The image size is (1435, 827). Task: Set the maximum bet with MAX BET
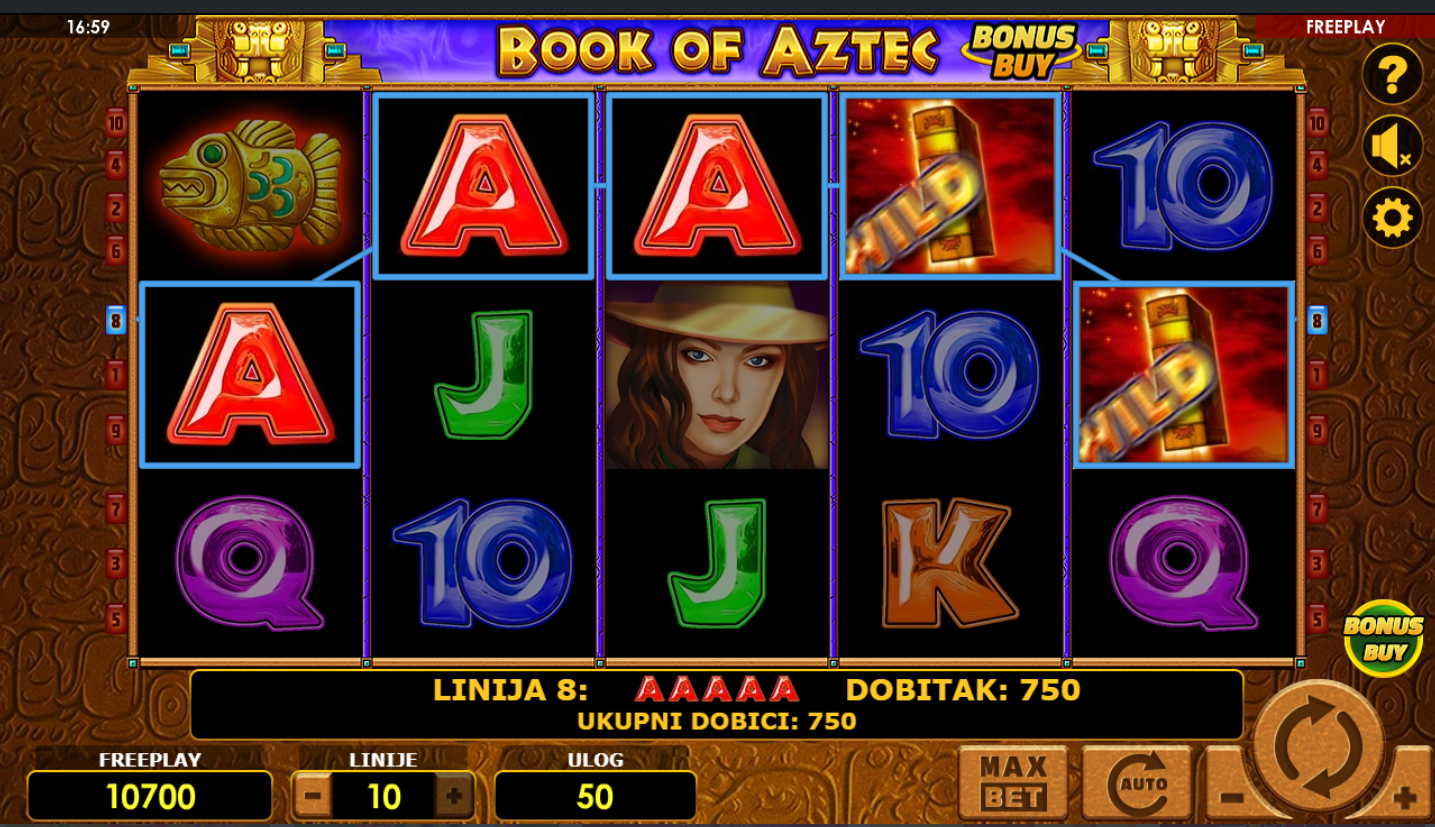point(1013,783)
